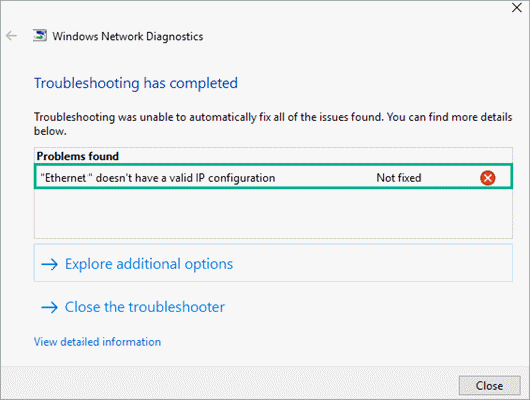The width and height of the screenshot is (530, 400).
Task: Choose Close the troubleshooter
Action: click(x=133, y=307)
